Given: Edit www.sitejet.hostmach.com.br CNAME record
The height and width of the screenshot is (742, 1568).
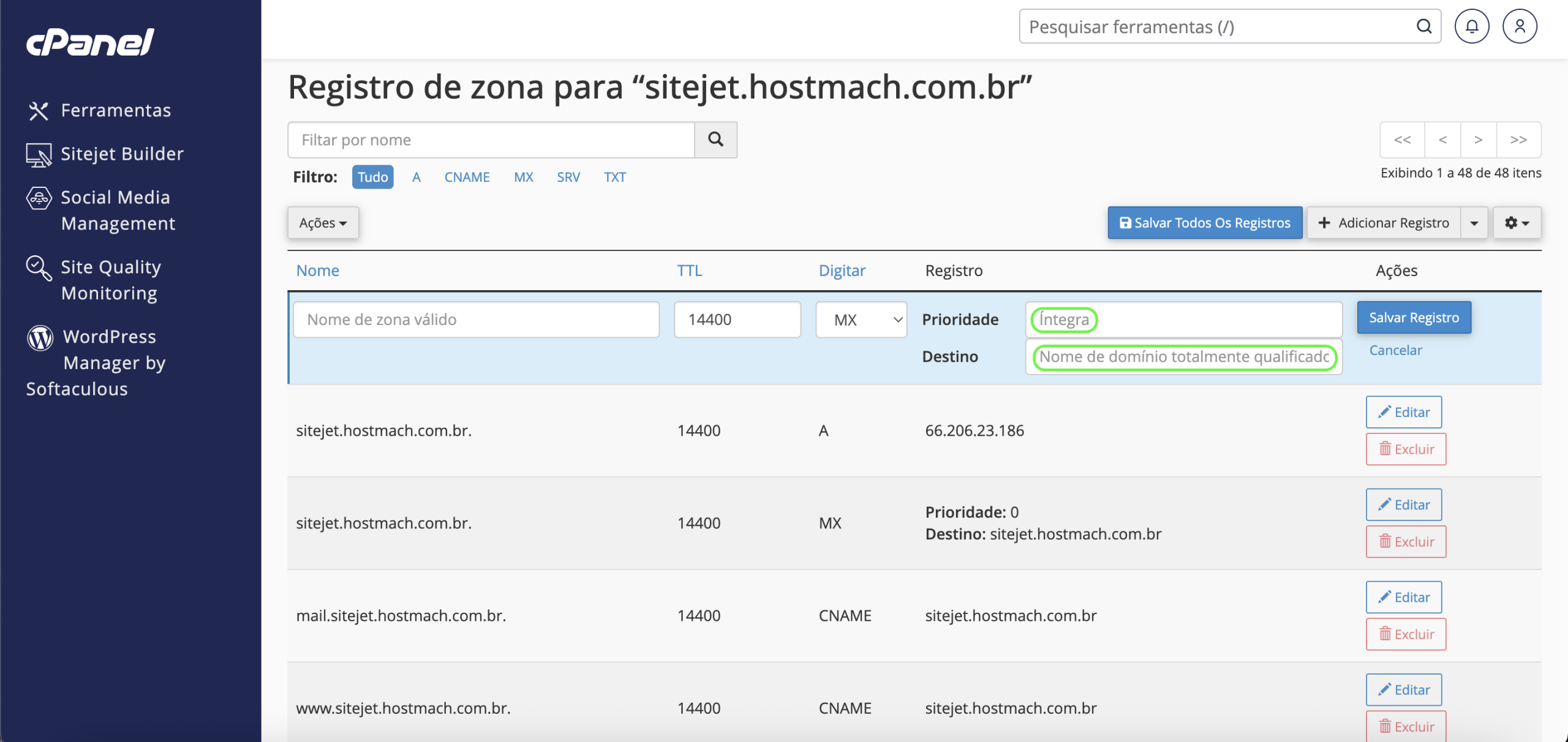Looking at the screenshot, I should (x=1403, y=689).
